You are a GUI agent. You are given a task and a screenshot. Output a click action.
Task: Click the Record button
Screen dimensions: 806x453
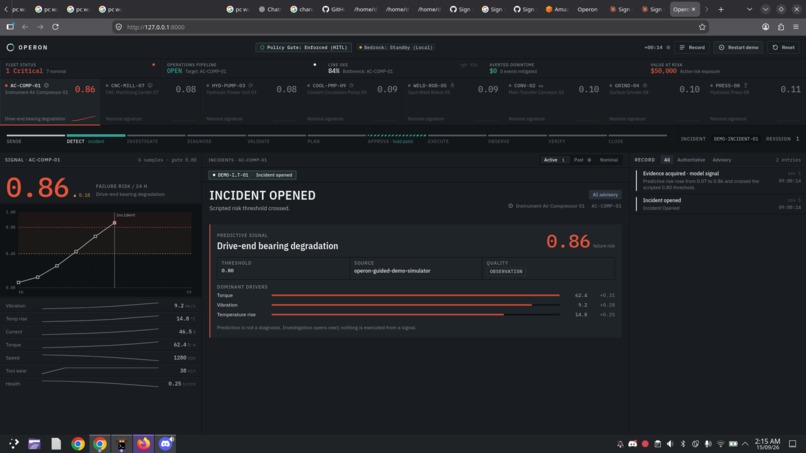pos(692,47)
